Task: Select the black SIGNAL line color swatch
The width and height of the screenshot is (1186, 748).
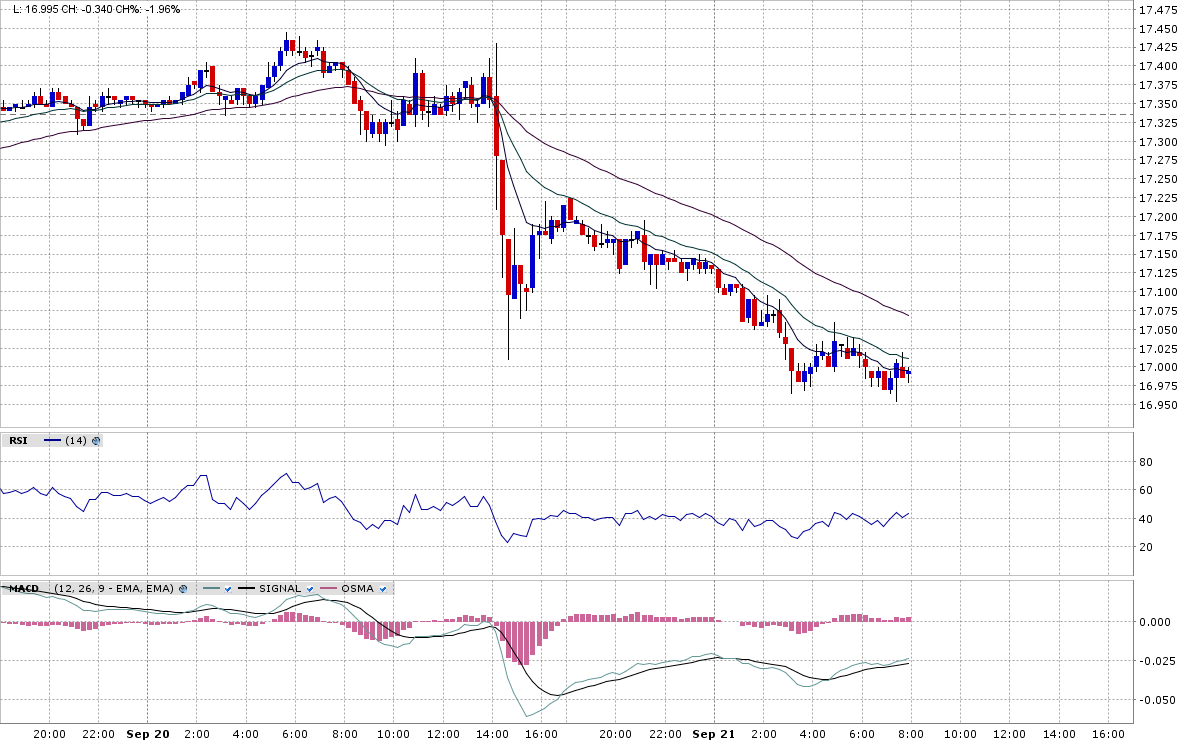Action: (246, 589)
